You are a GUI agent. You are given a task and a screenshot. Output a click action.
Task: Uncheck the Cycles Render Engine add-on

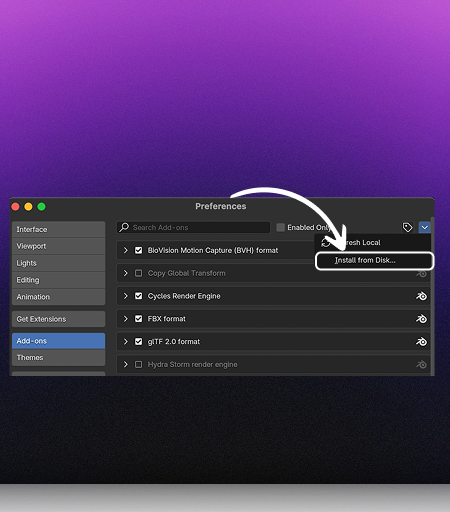pyautogui.click(x=138, y=296)
